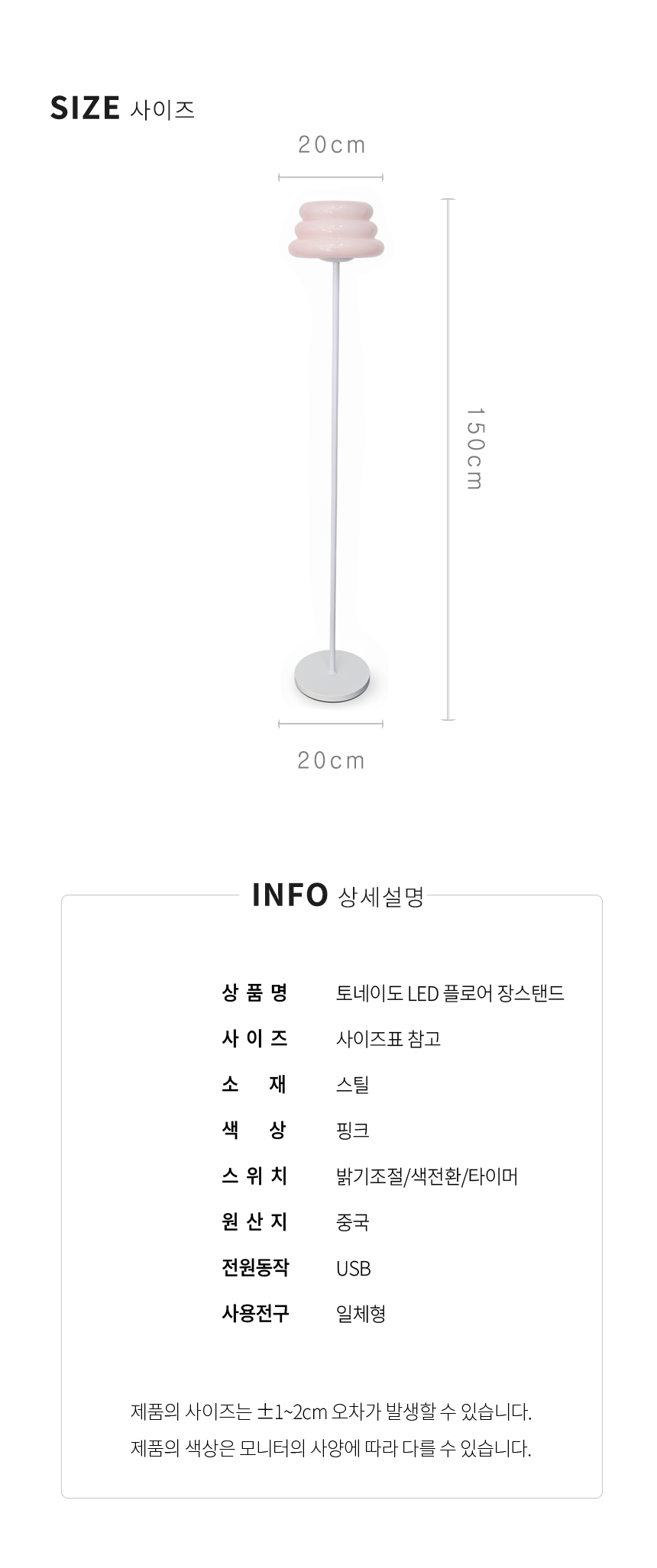Click the 소재 value 스틸
Image resolution: width=657 pixels, height=1568 pixels.
(352, 1085)
